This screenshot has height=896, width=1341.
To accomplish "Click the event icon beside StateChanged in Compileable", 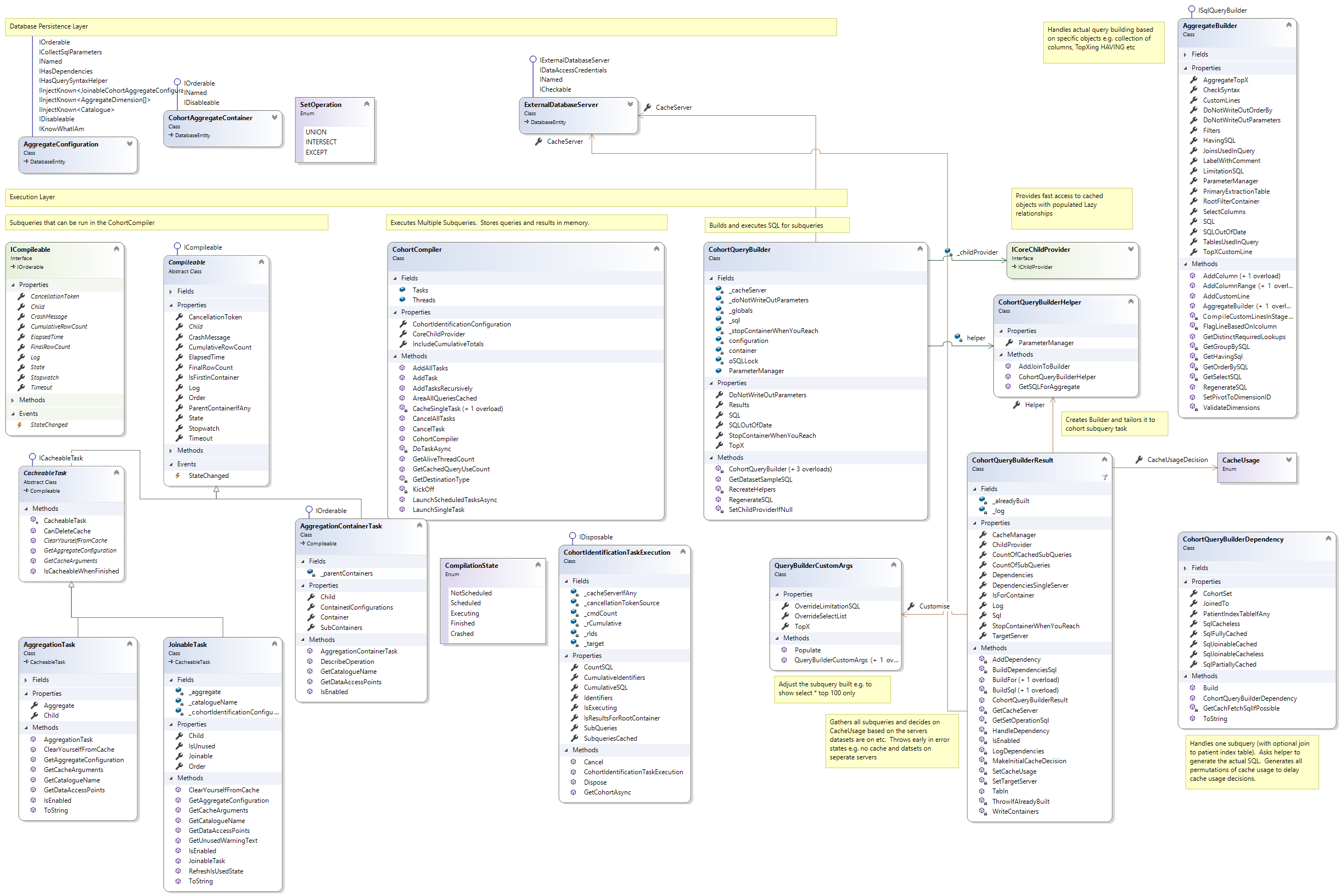I will coord(178,476).
